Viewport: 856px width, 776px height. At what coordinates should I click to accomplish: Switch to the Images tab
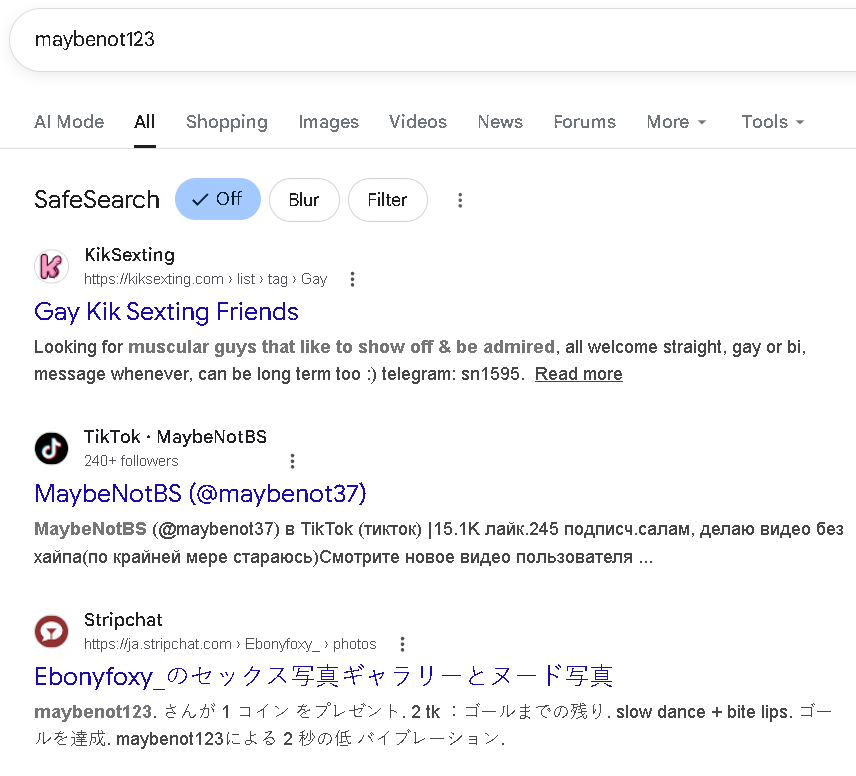328,122
